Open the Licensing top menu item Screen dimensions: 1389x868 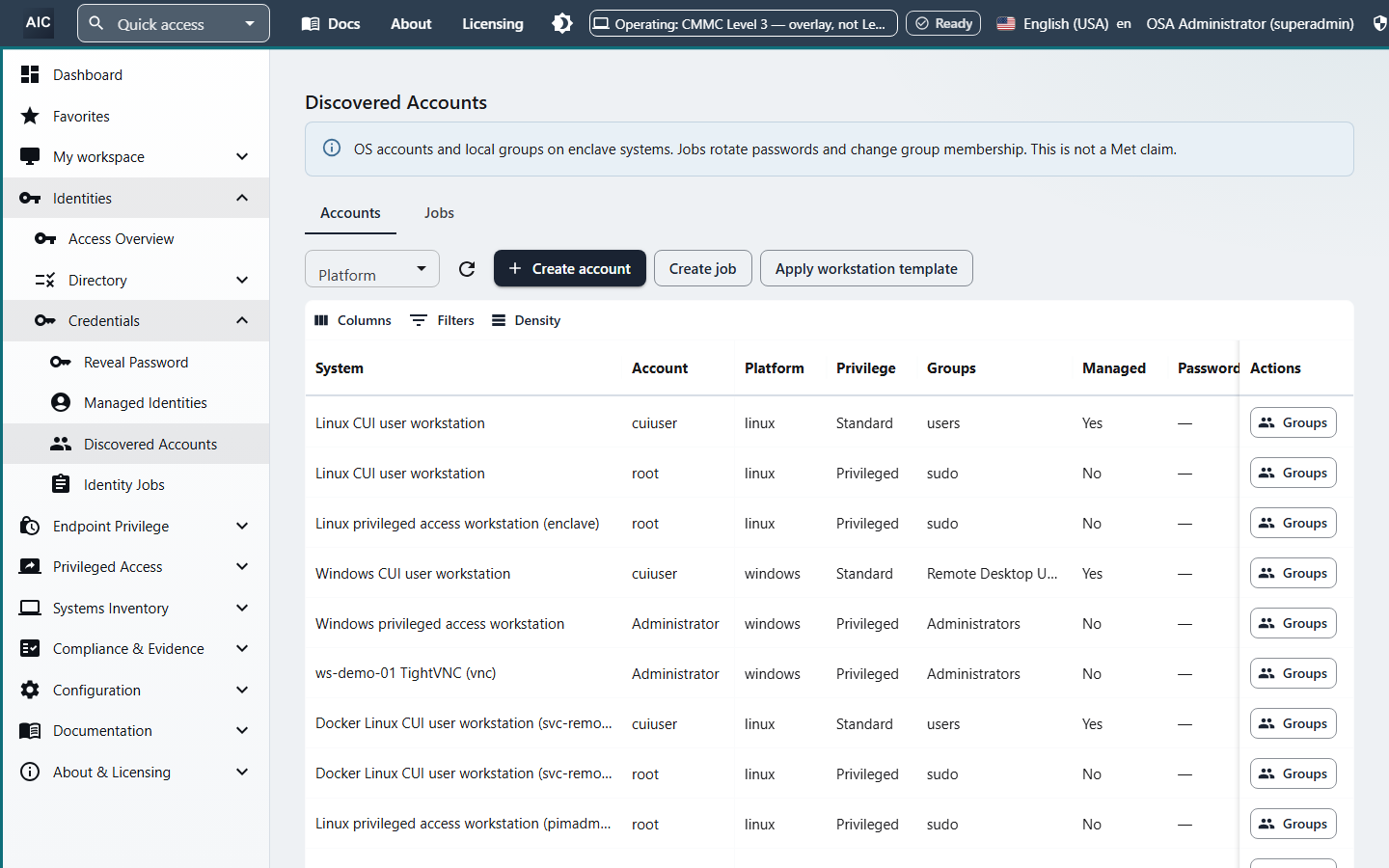click(x=493, y=23)
